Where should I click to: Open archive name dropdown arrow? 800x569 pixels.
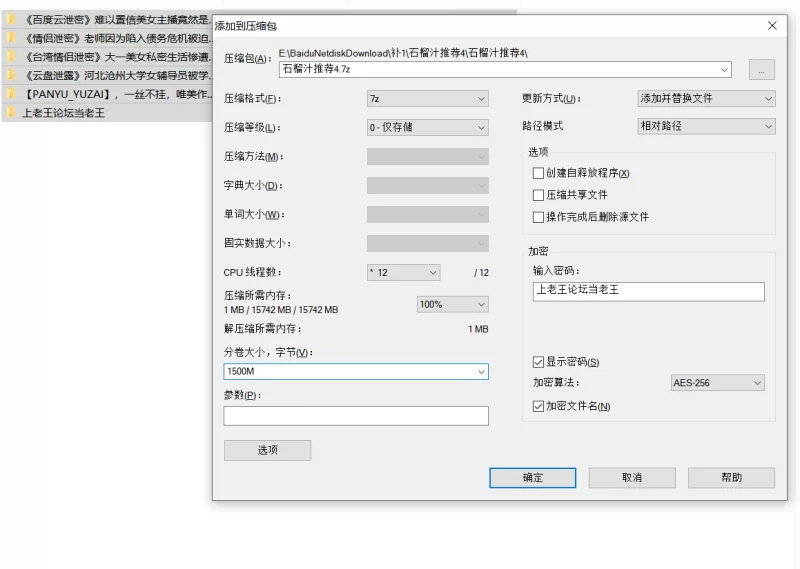[x=724, y=69]
